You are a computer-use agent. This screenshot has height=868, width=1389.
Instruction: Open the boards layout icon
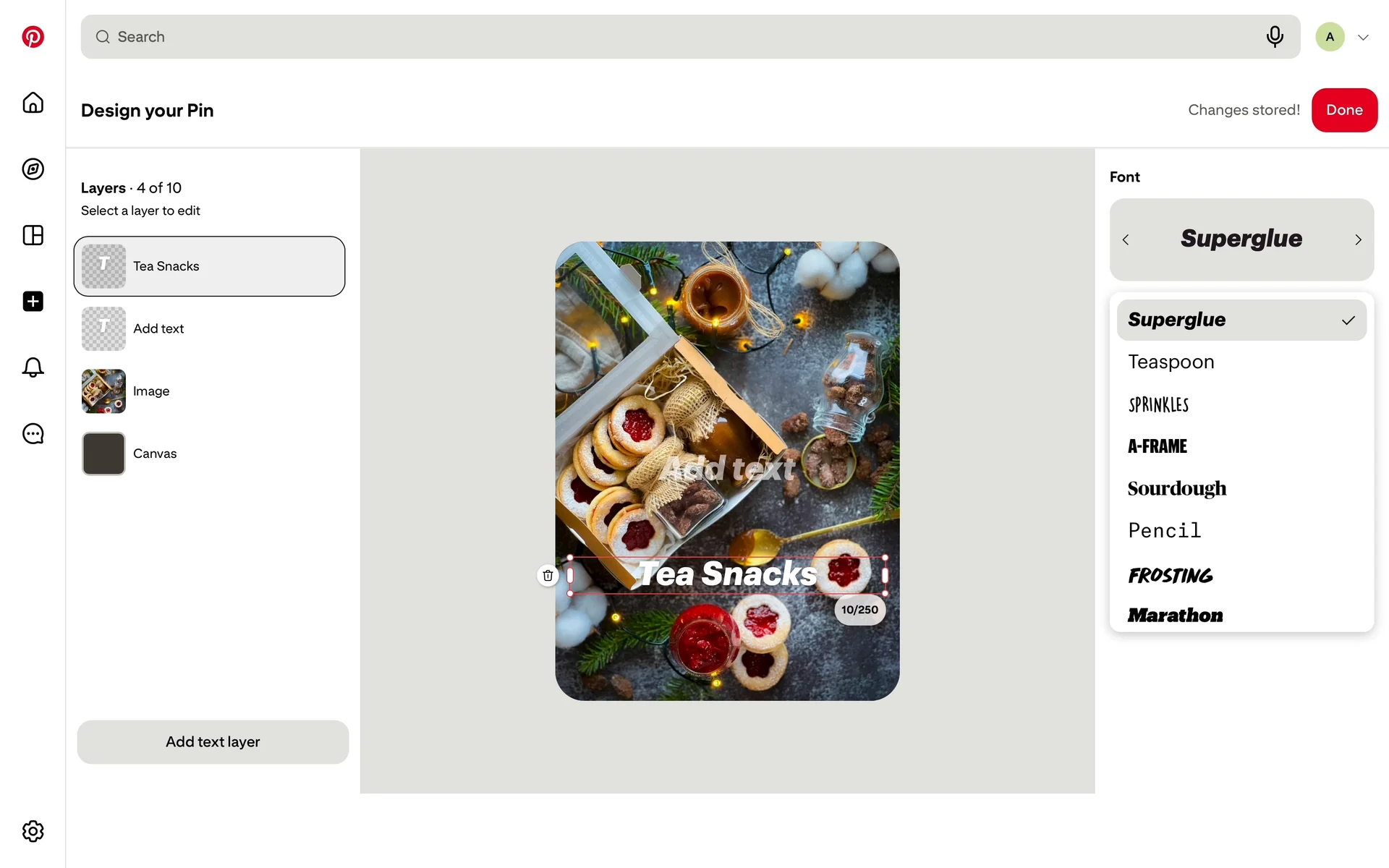coord(33,235)
